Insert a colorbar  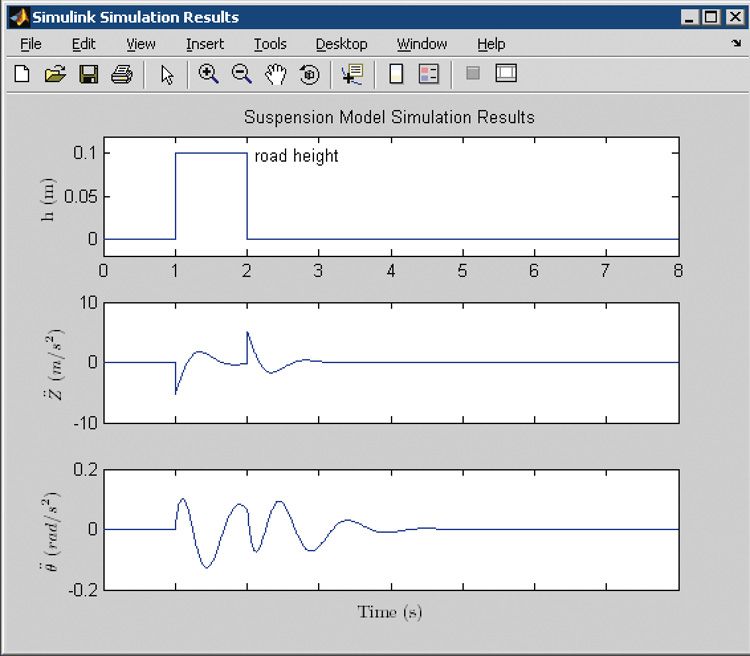396,74
